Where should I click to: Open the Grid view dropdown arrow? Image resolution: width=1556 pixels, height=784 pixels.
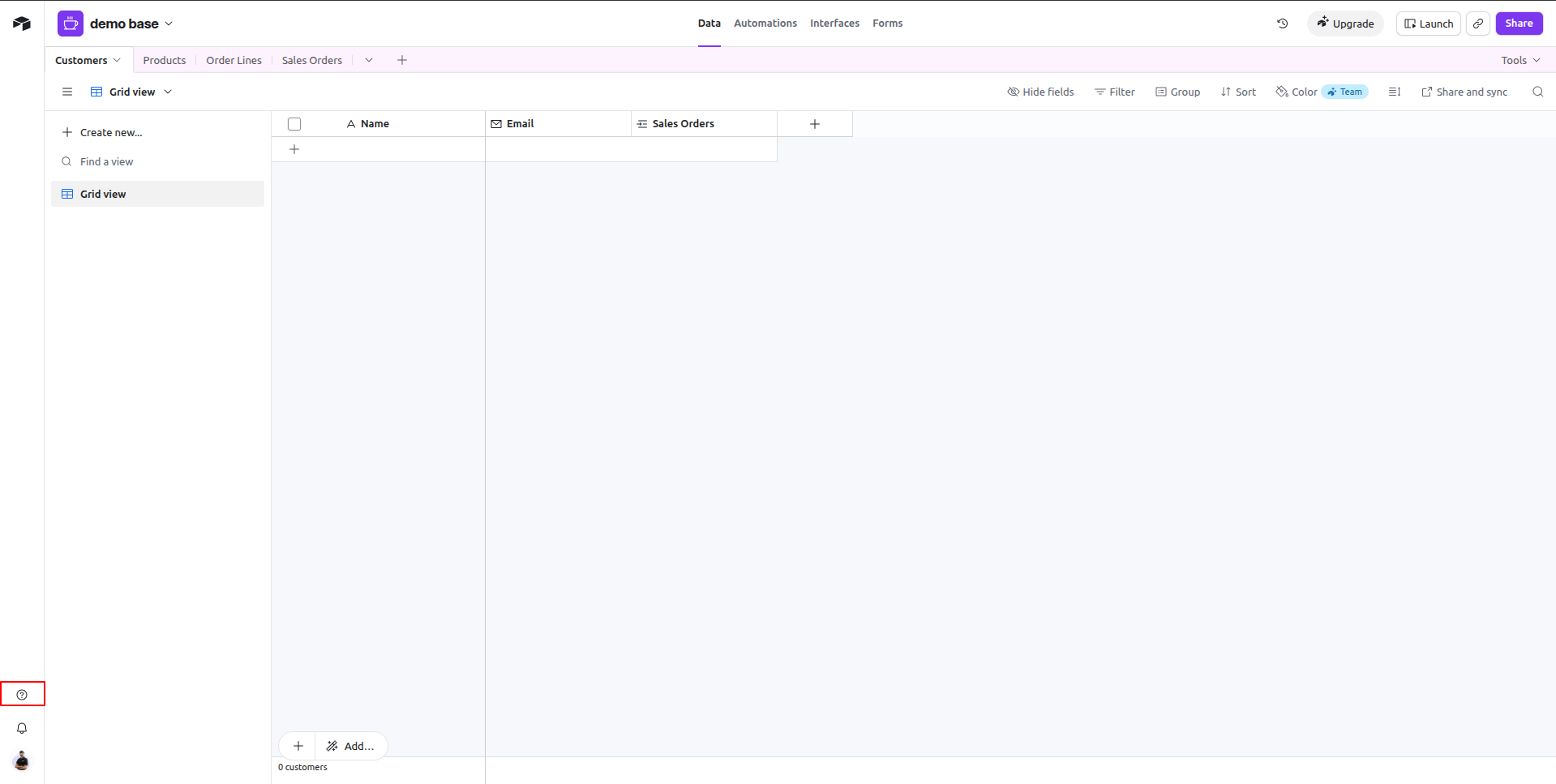coord(168,92)
